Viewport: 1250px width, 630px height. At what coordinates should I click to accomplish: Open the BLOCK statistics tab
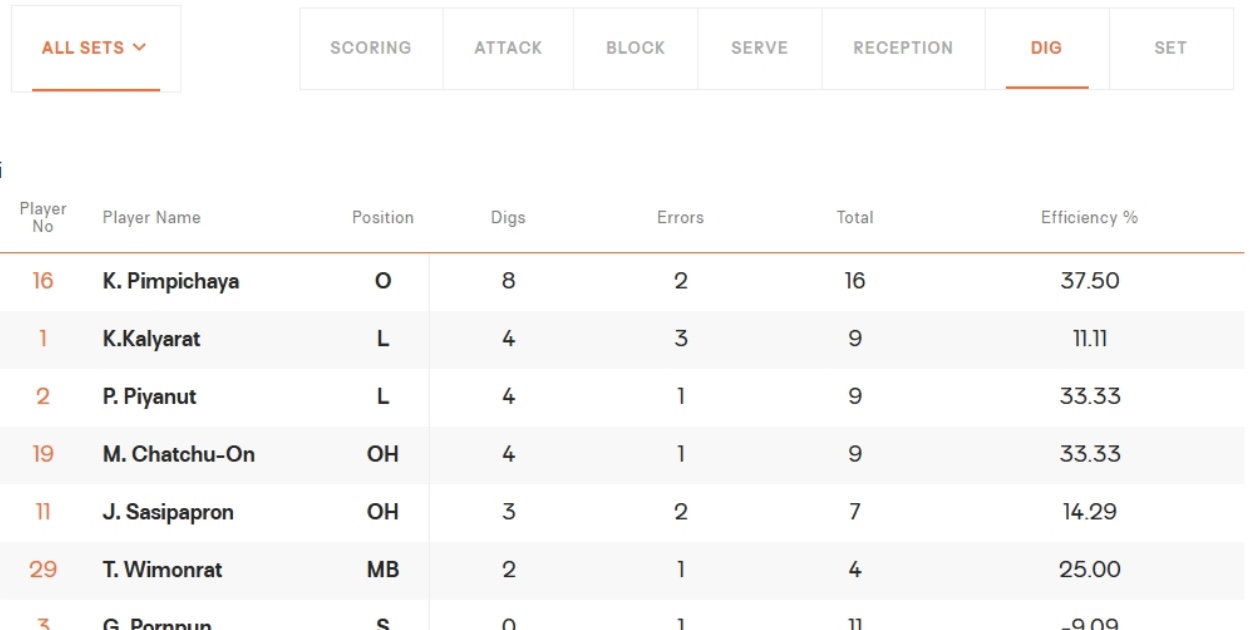[635, 48]
